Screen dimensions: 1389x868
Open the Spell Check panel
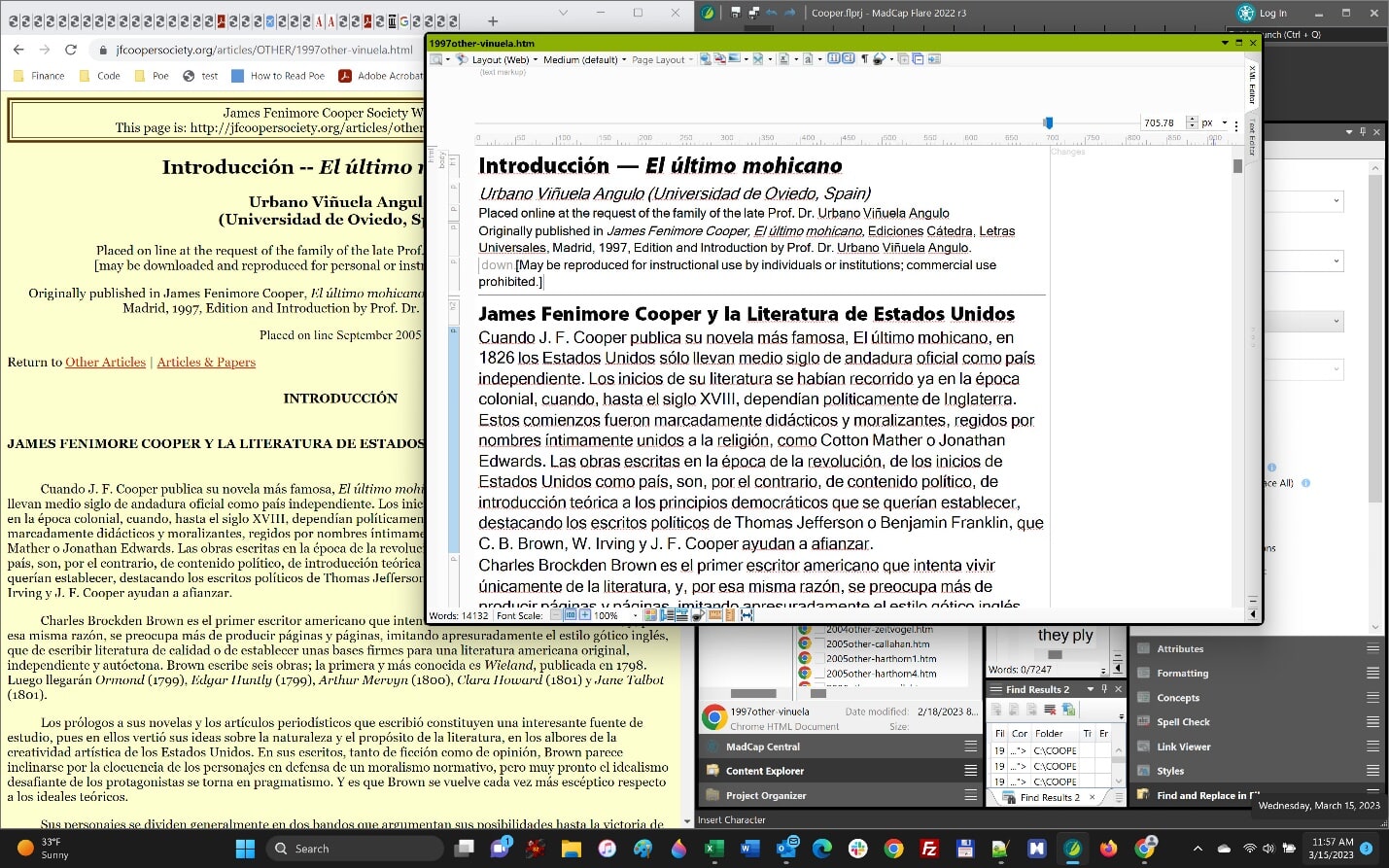1183,722
